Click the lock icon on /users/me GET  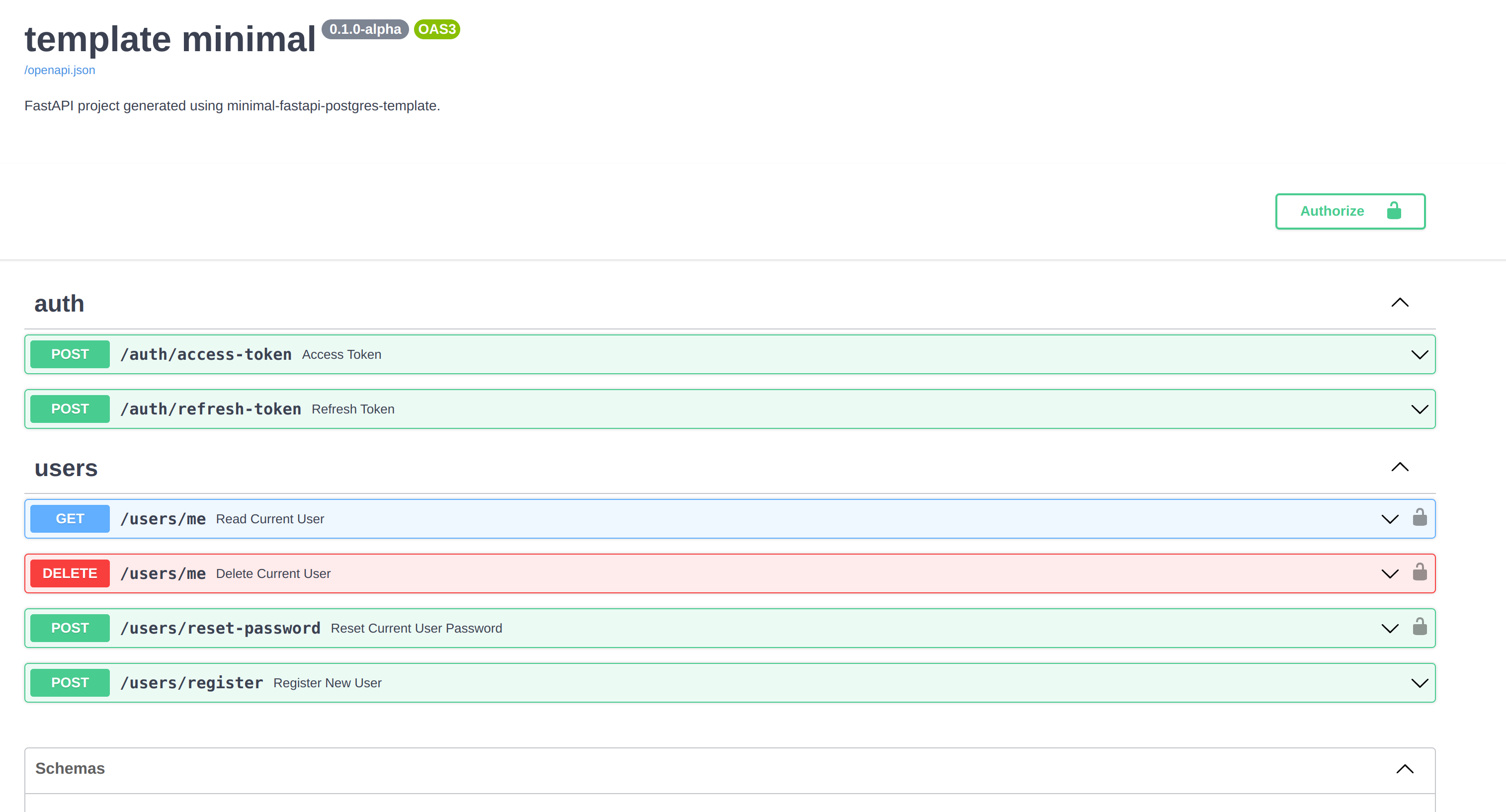pyautogui.click(x=1420, y=518)
